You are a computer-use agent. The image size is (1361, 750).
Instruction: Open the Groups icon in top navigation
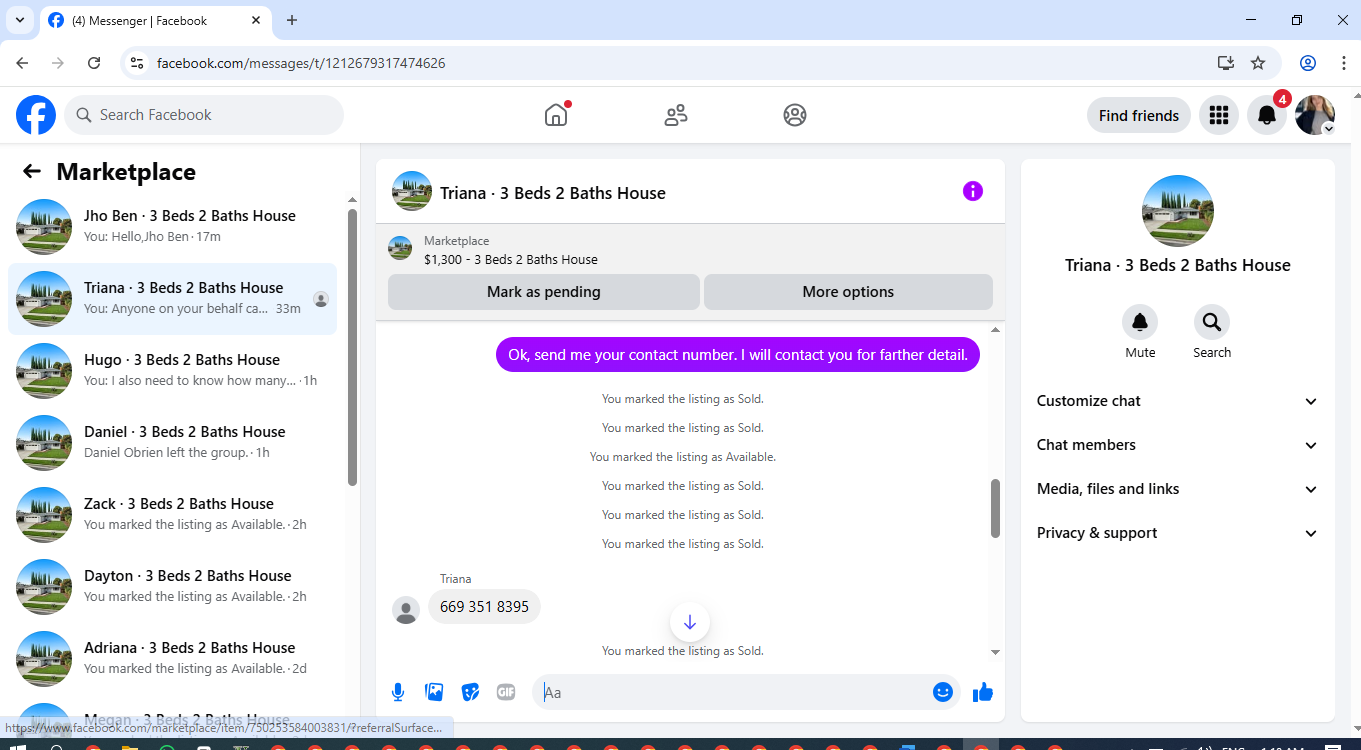[795, 115]
